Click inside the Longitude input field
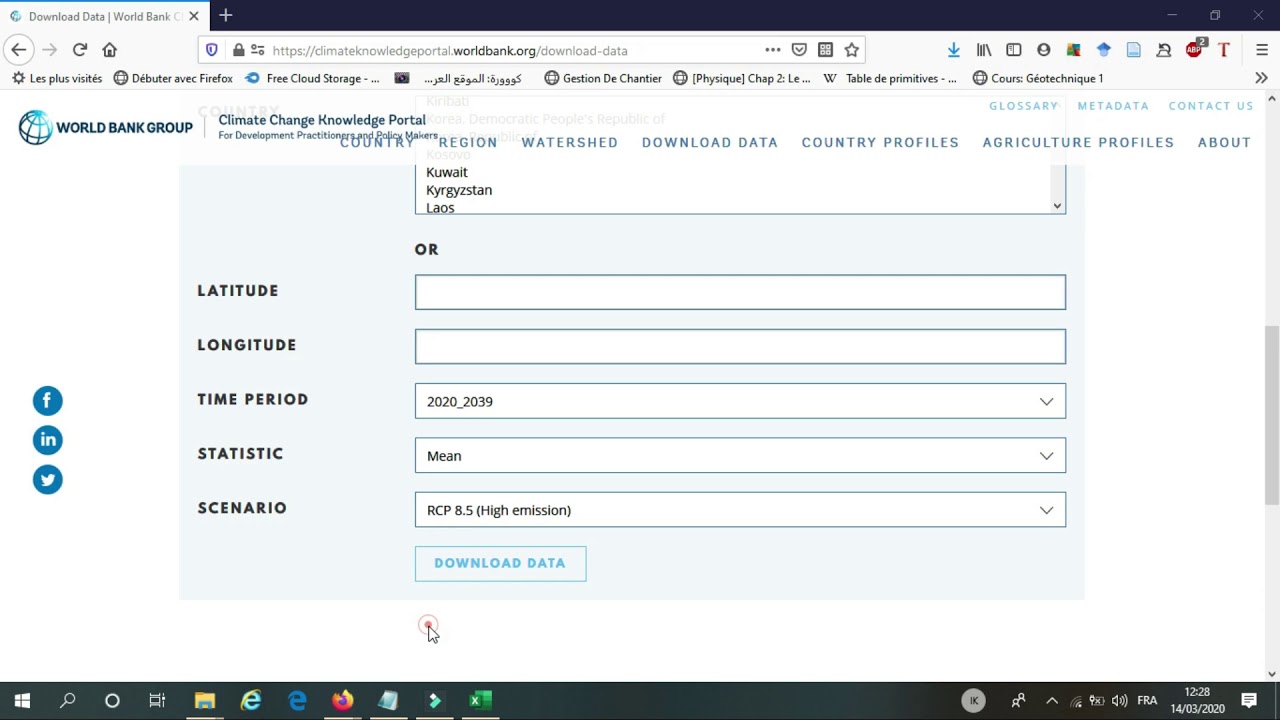The height and width of the screenshot is (720, 1280). [740, 346]
